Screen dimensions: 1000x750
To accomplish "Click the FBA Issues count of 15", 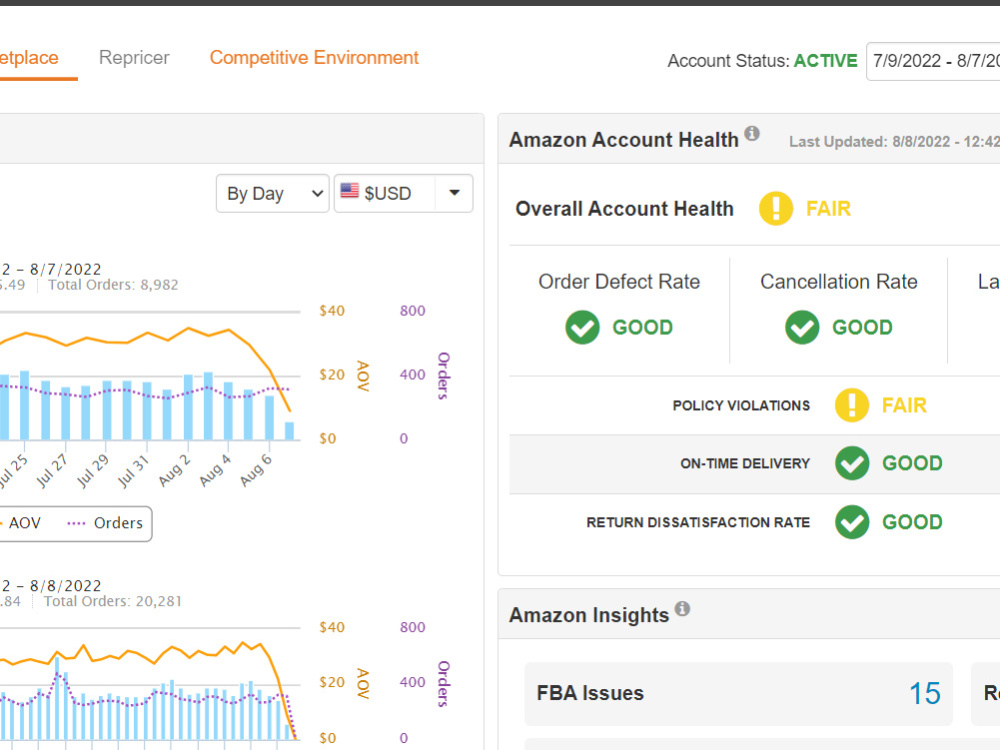I will point(925,693).
